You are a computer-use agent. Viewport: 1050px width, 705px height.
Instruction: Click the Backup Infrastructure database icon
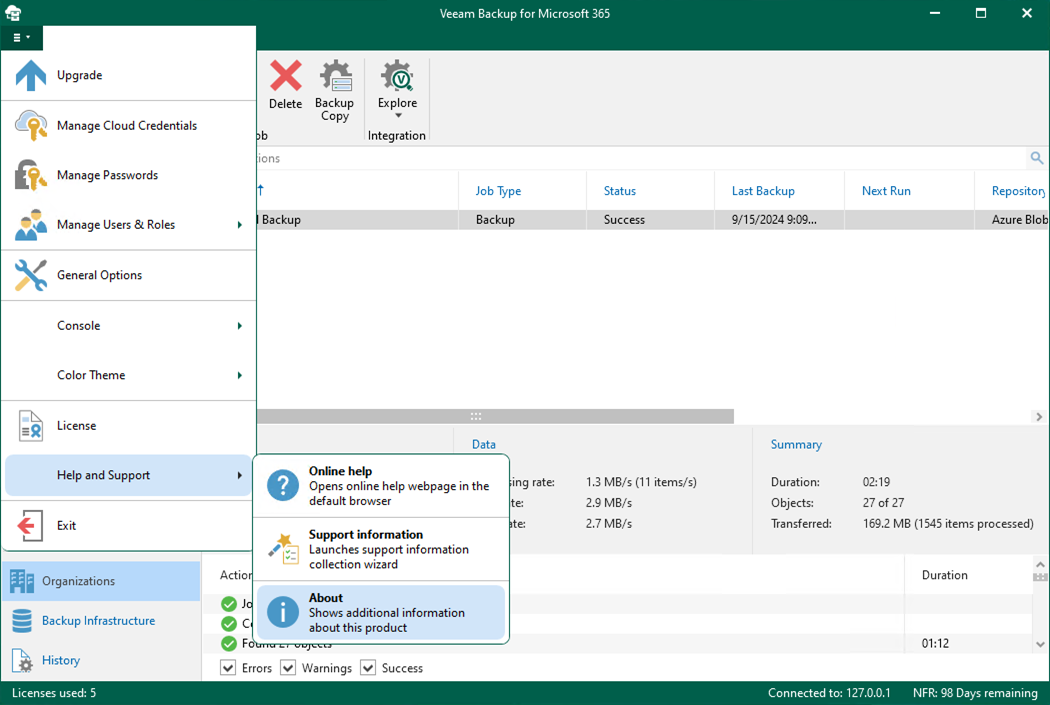click(x=22, y=621)
